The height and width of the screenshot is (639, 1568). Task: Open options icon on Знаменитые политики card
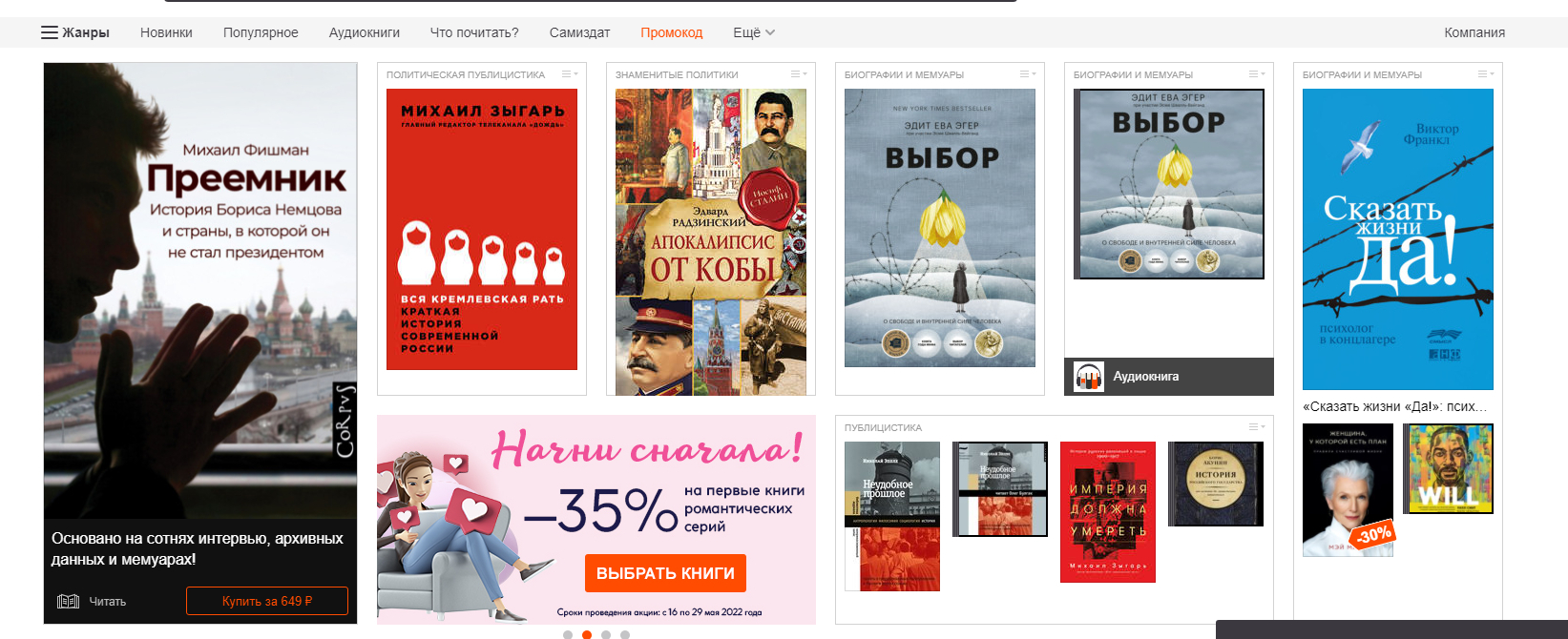[799, 74]
